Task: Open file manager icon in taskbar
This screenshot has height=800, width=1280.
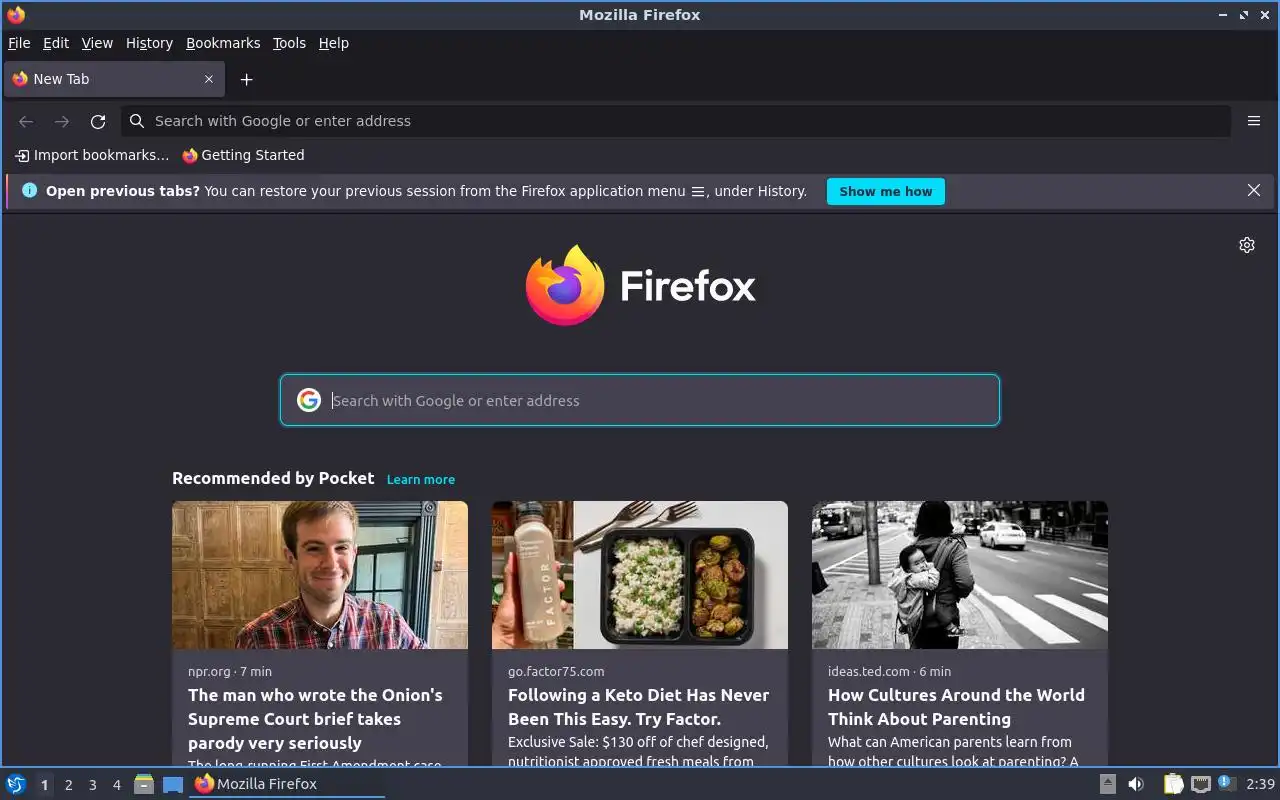Action: point(144,784)
